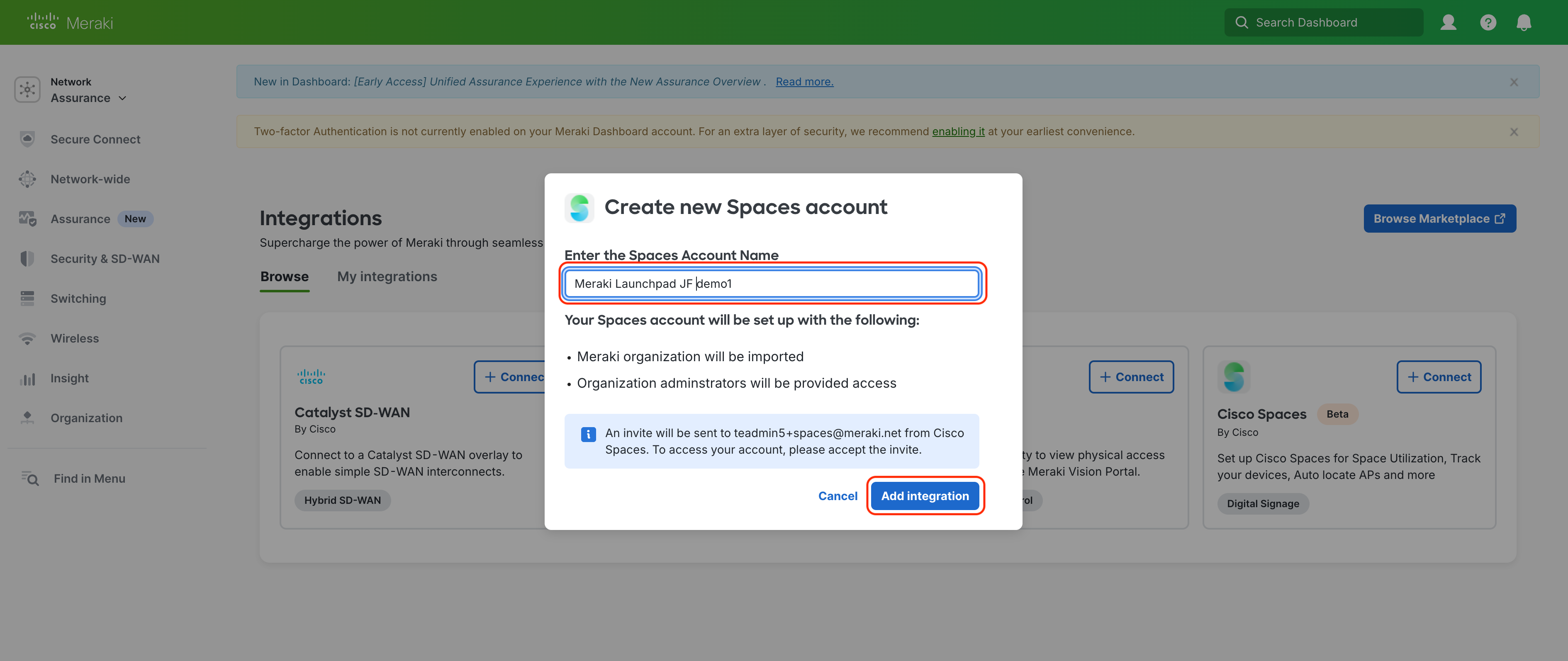Screen dimensions: 1568x661
Task: Click Cancel in the Spaces dialog
Action: tap(838, 496)
